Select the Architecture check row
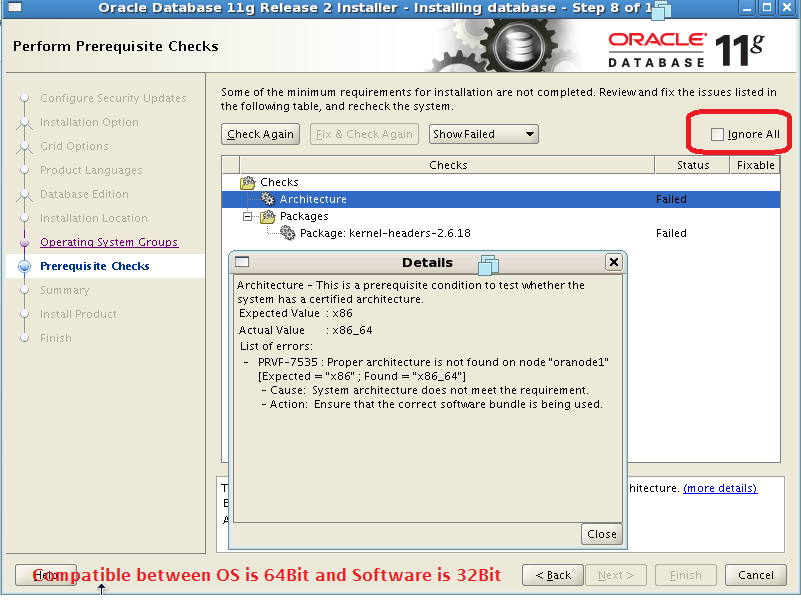This screenshot has height=604, width=801. (501, 199)
